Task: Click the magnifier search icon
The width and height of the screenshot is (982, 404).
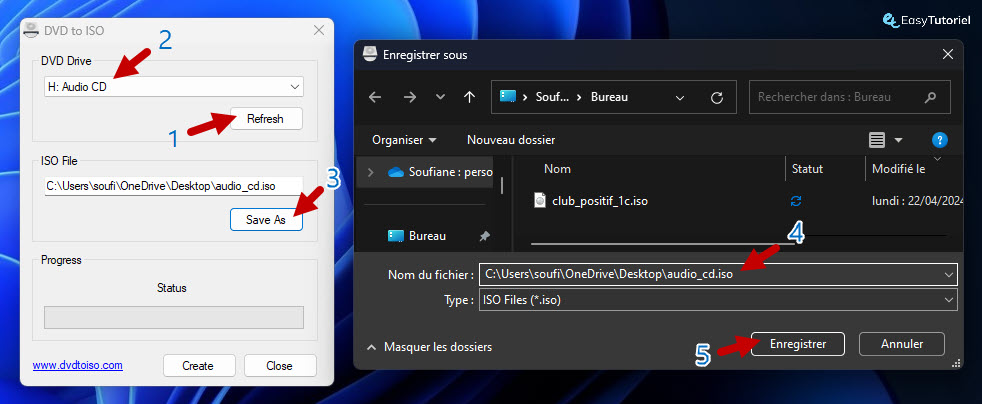Action: tap(930, 97)
